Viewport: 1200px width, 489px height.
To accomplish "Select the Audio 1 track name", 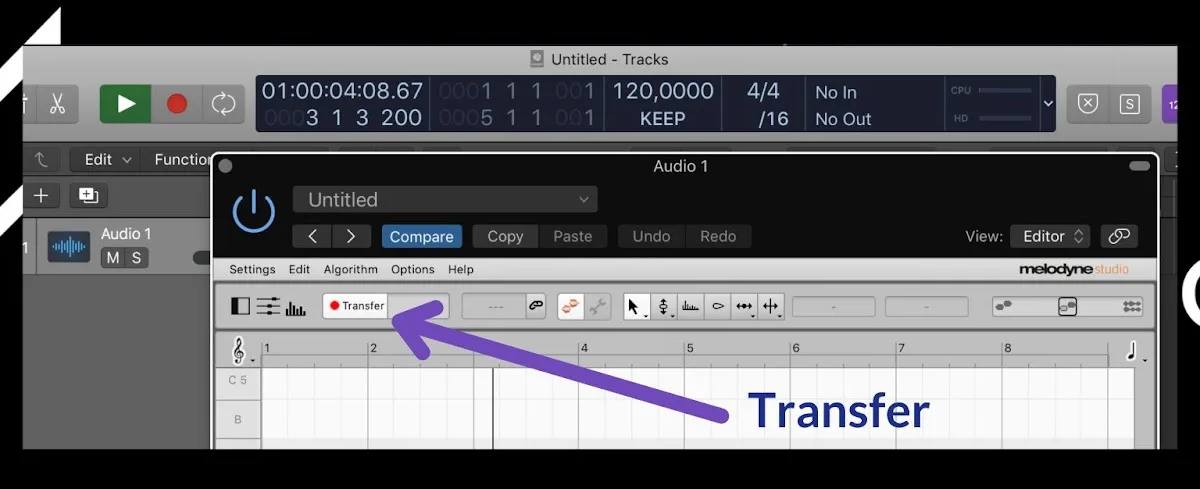I will pos(126,234).
